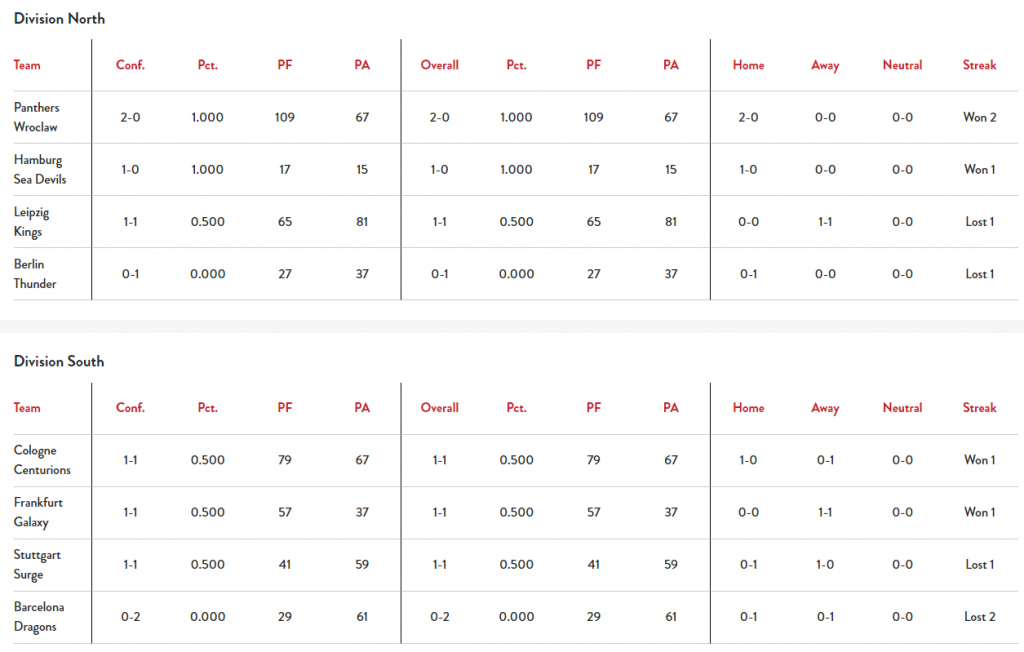Click the Overall header in Division North
Viewport: 1024px width, 652px height.
(439, 65)
